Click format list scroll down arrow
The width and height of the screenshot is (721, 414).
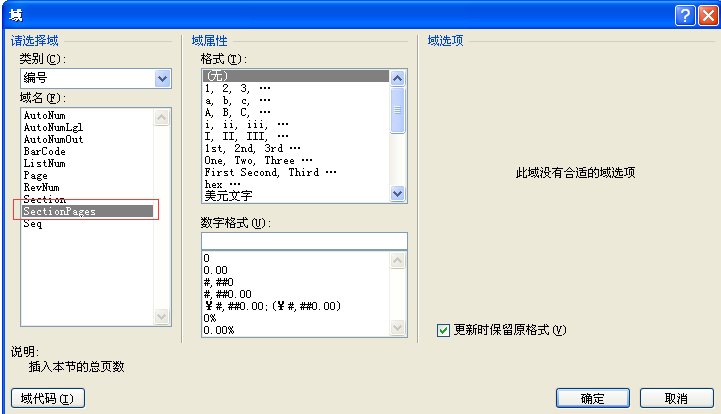[x=398, y=194]
